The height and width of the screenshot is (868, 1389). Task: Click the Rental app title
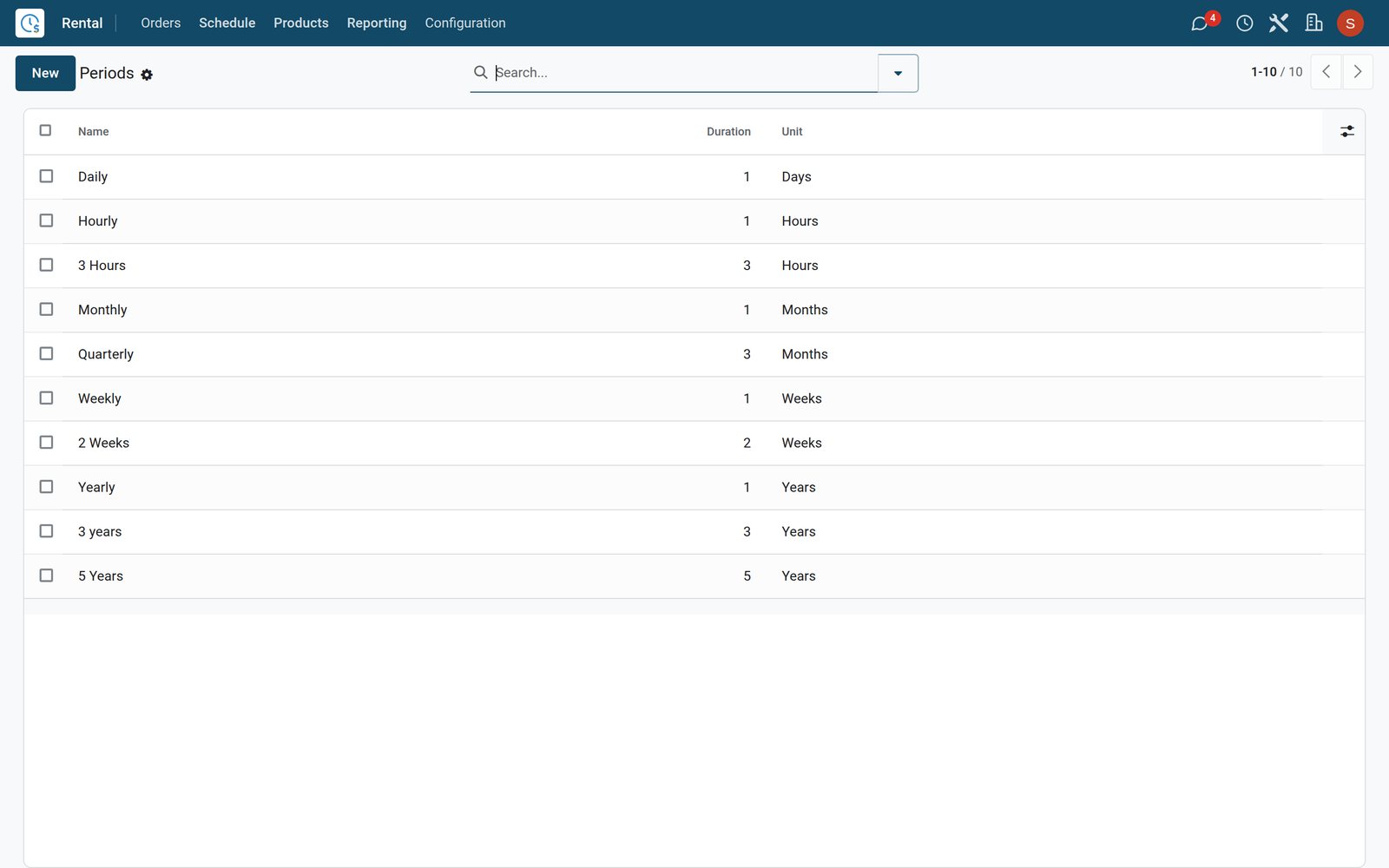click(82, 23)
